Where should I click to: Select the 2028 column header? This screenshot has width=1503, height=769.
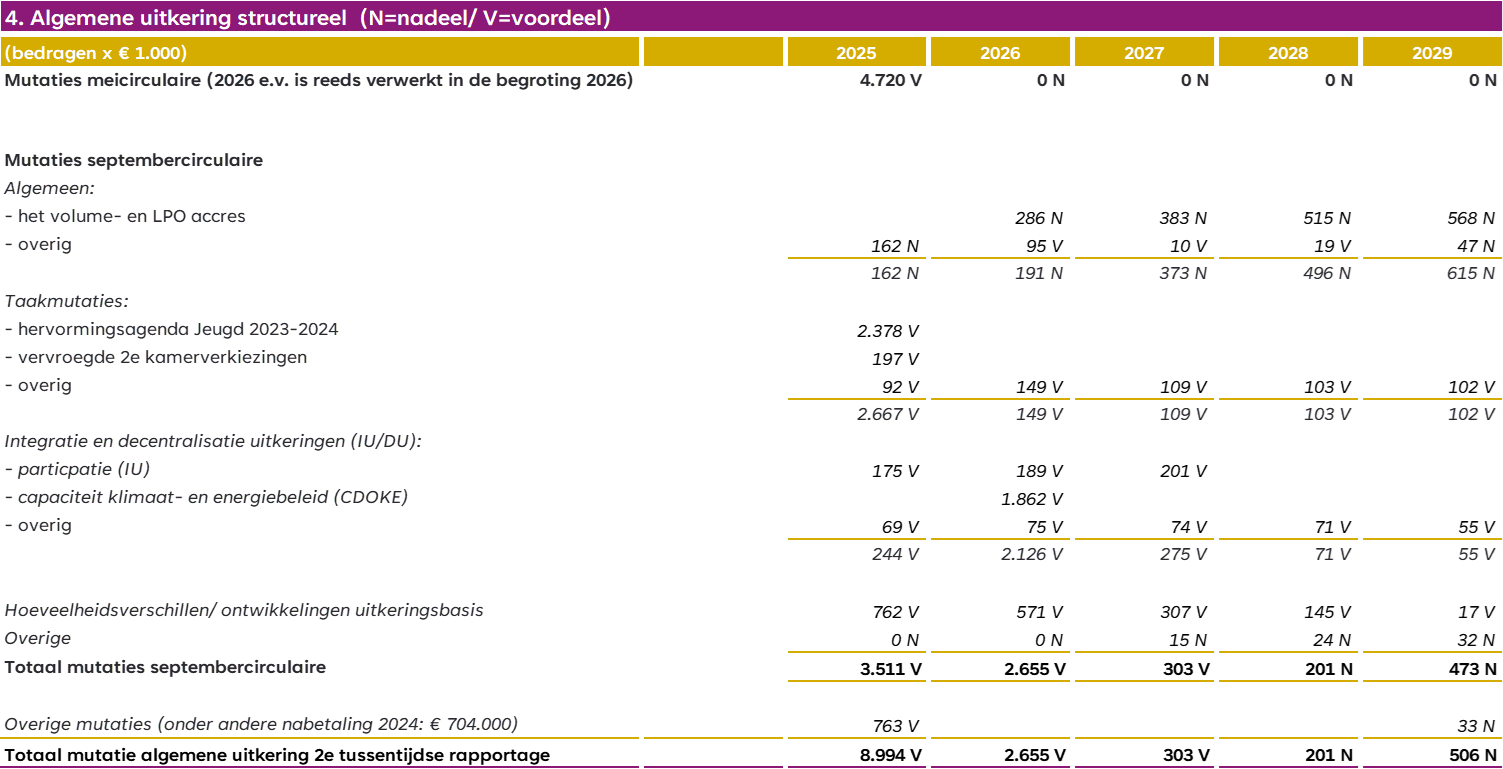(x=1288, y=53)
